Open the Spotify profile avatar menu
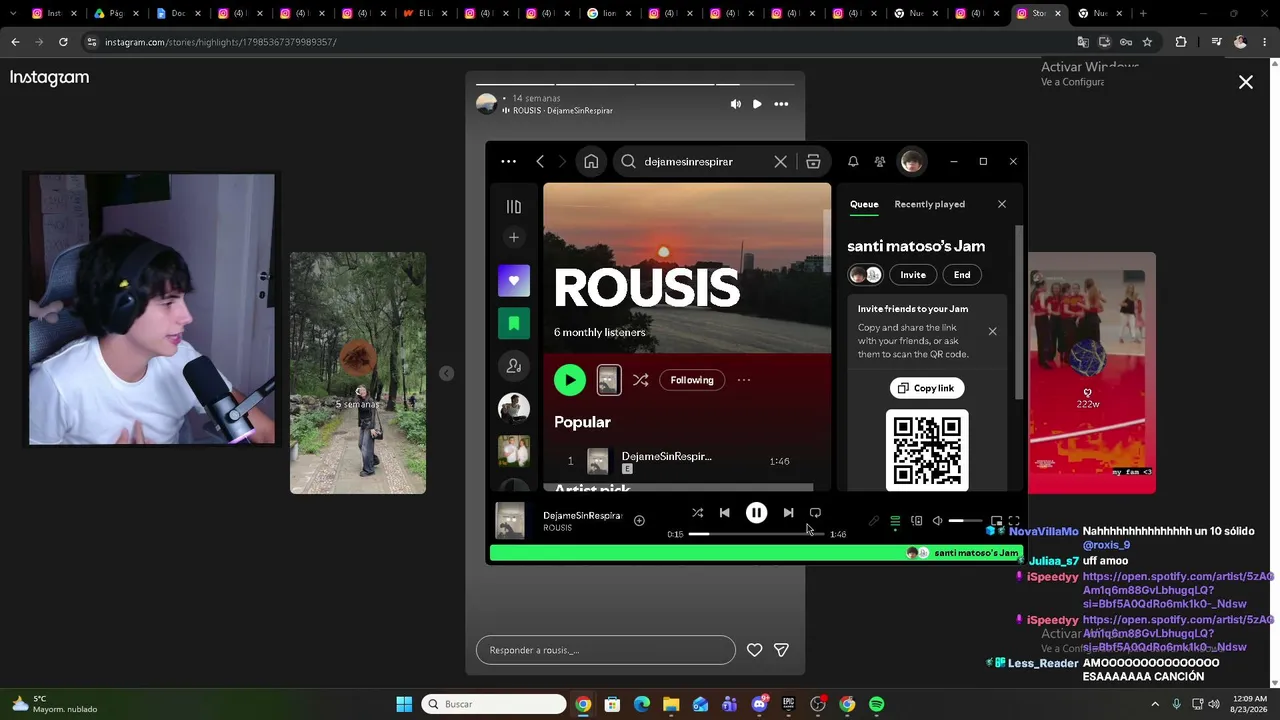 pos(912,161)
